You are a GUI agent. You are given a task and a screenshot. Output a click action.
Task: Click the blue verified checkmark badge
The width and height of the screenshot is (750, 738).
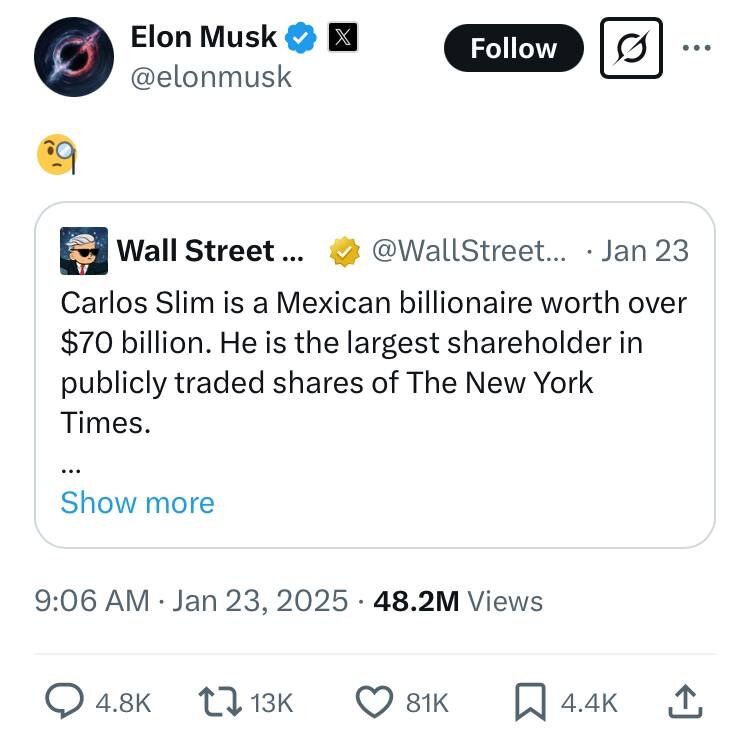click(x=300, y=39)
